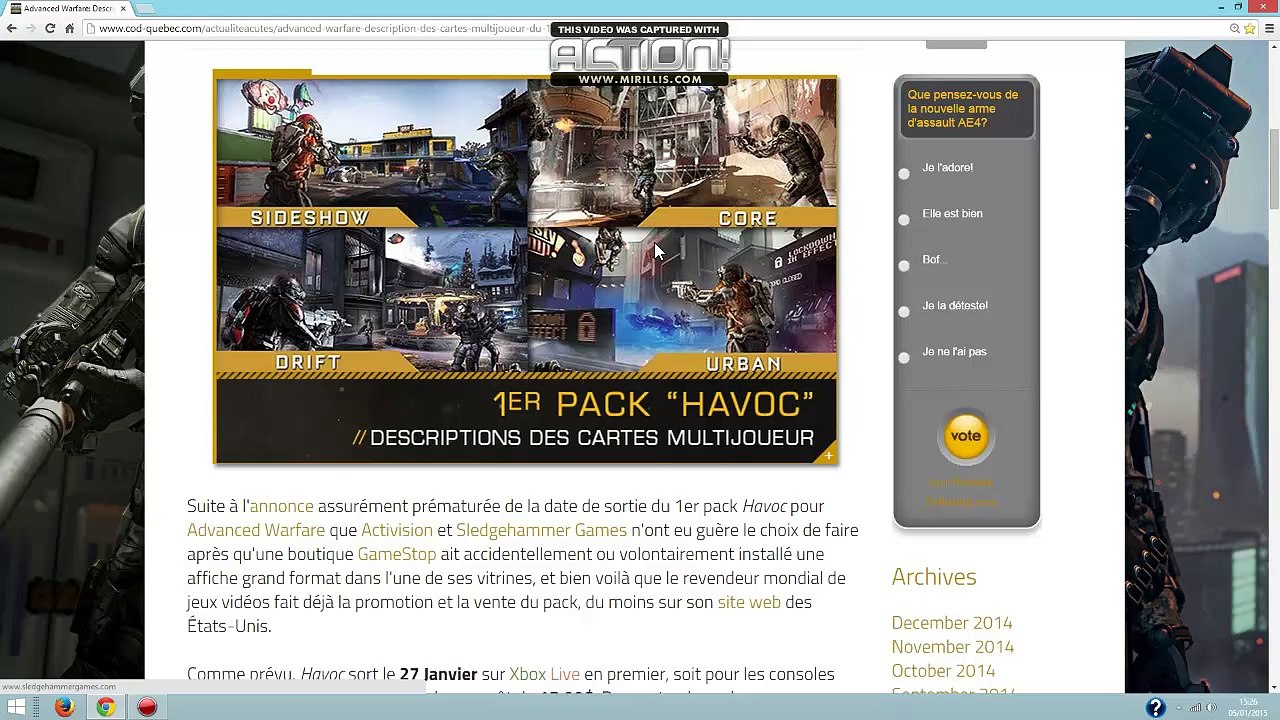
Task: Visit the "GameStop" link
Action: (397, 554)
